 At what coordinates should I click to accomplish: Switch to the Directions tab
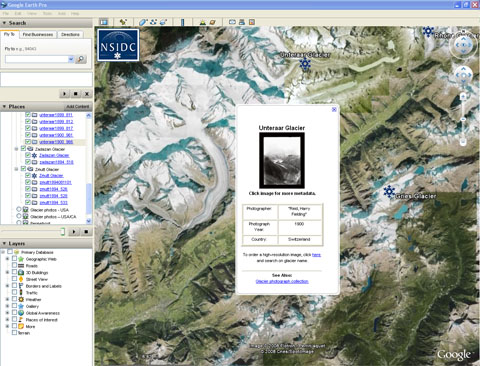tap(70, 34)
